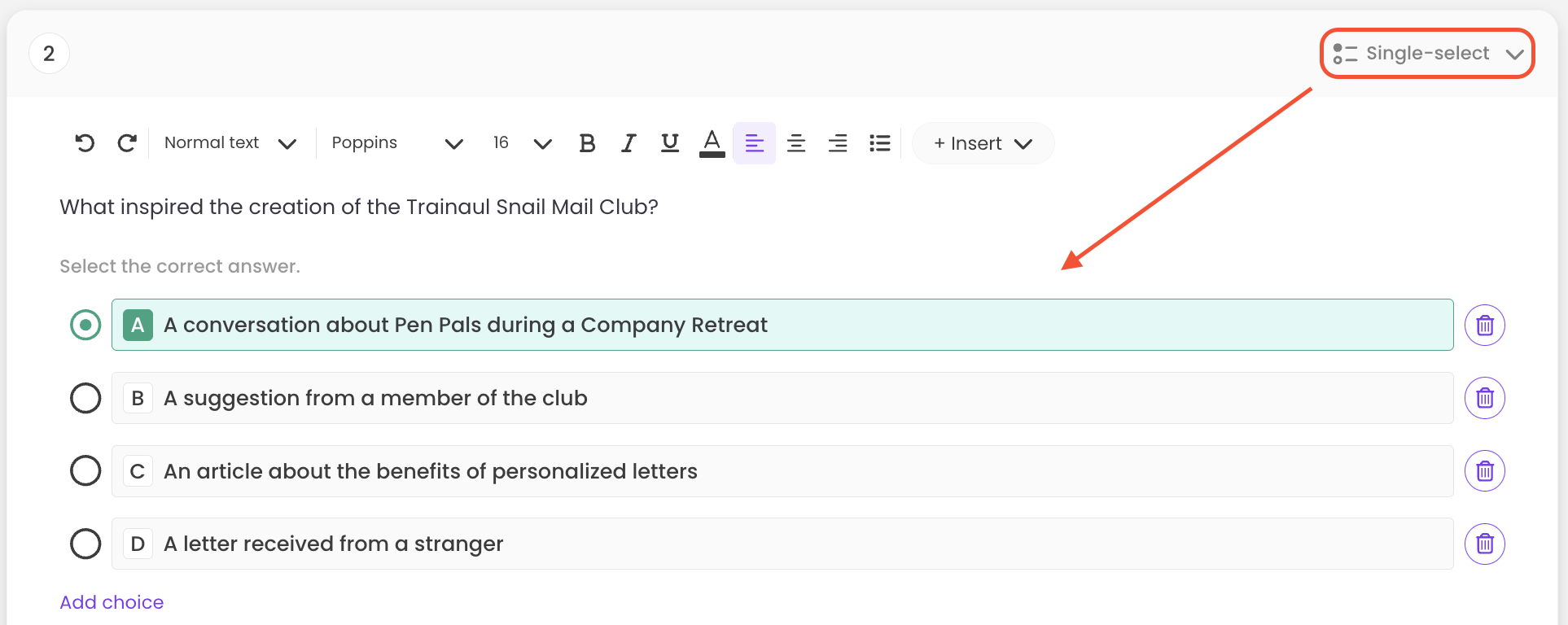This screenshot has height=625, width=1568.
Task: Select radio button for choice D
Action: (85, 544)
